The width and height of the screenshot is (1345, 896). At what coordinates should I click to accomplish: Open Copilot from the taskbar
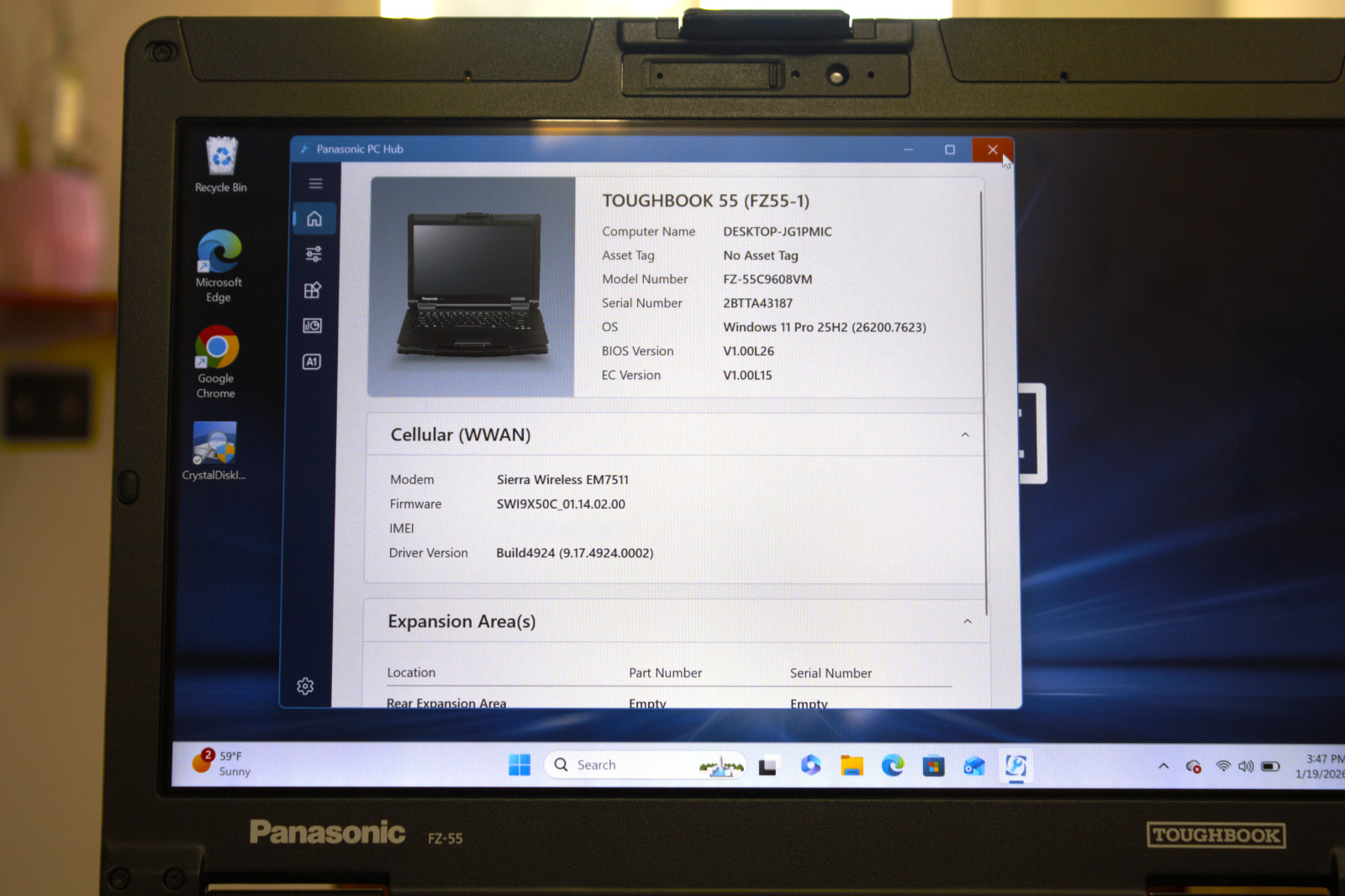point(810,765)
